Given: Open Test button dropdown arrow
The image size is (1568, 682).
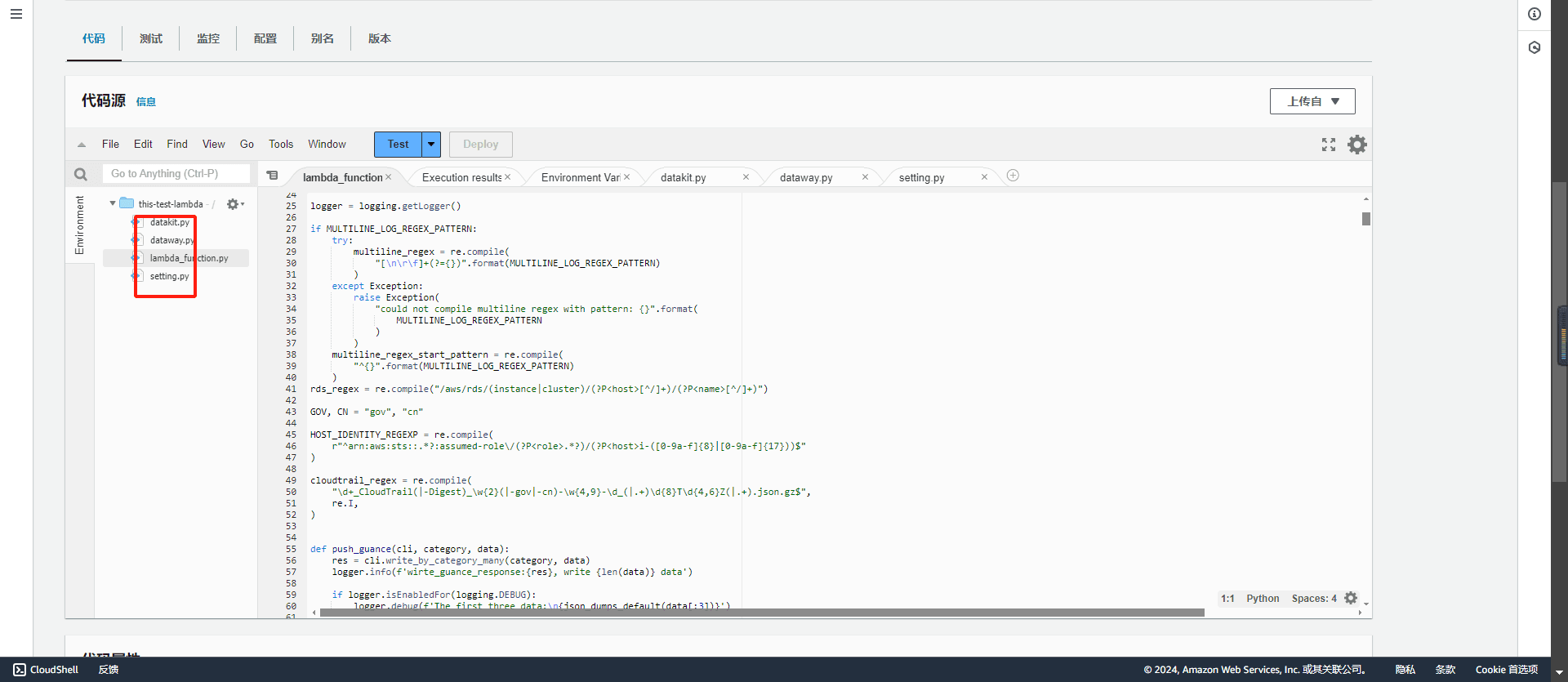Looking at the screenshot, I should (x=431, y=145).
